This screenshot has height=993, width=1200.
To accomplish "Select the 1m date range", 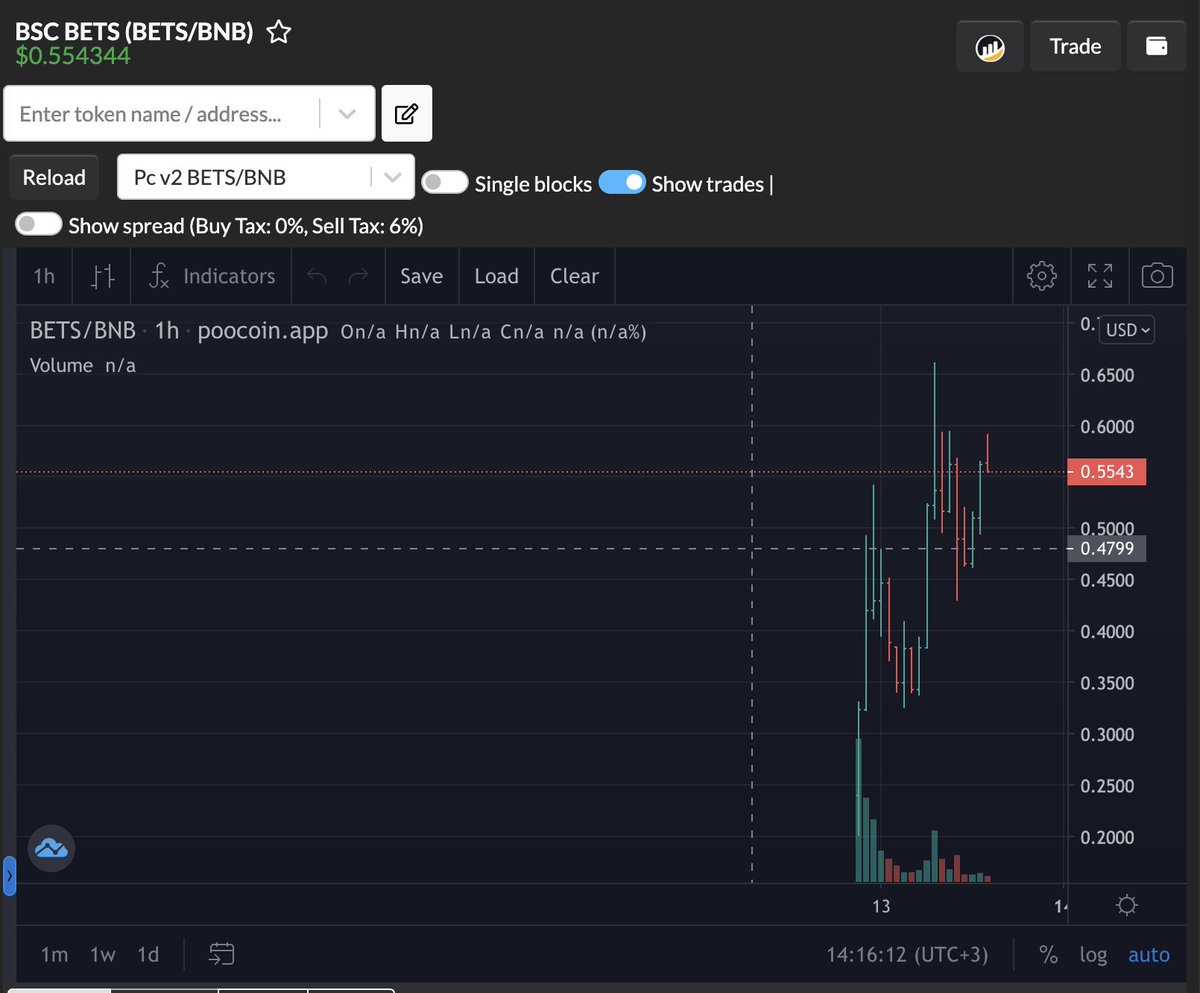I will (54, 954).
